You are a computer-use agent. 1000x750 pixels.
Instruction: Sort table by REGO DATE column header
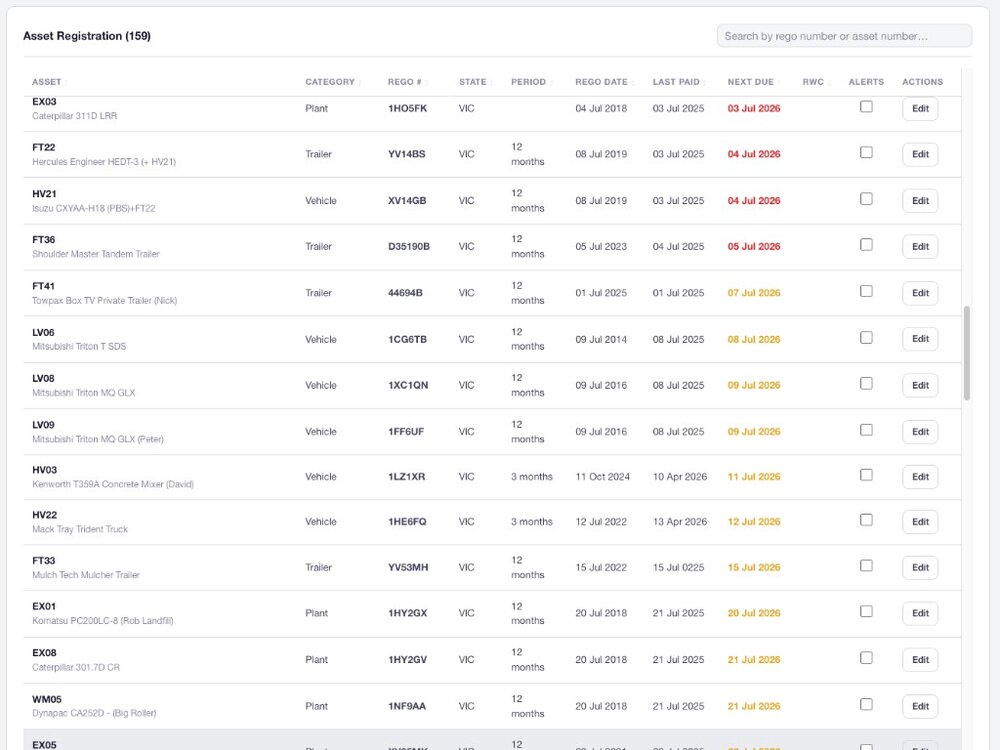[605, 82]
